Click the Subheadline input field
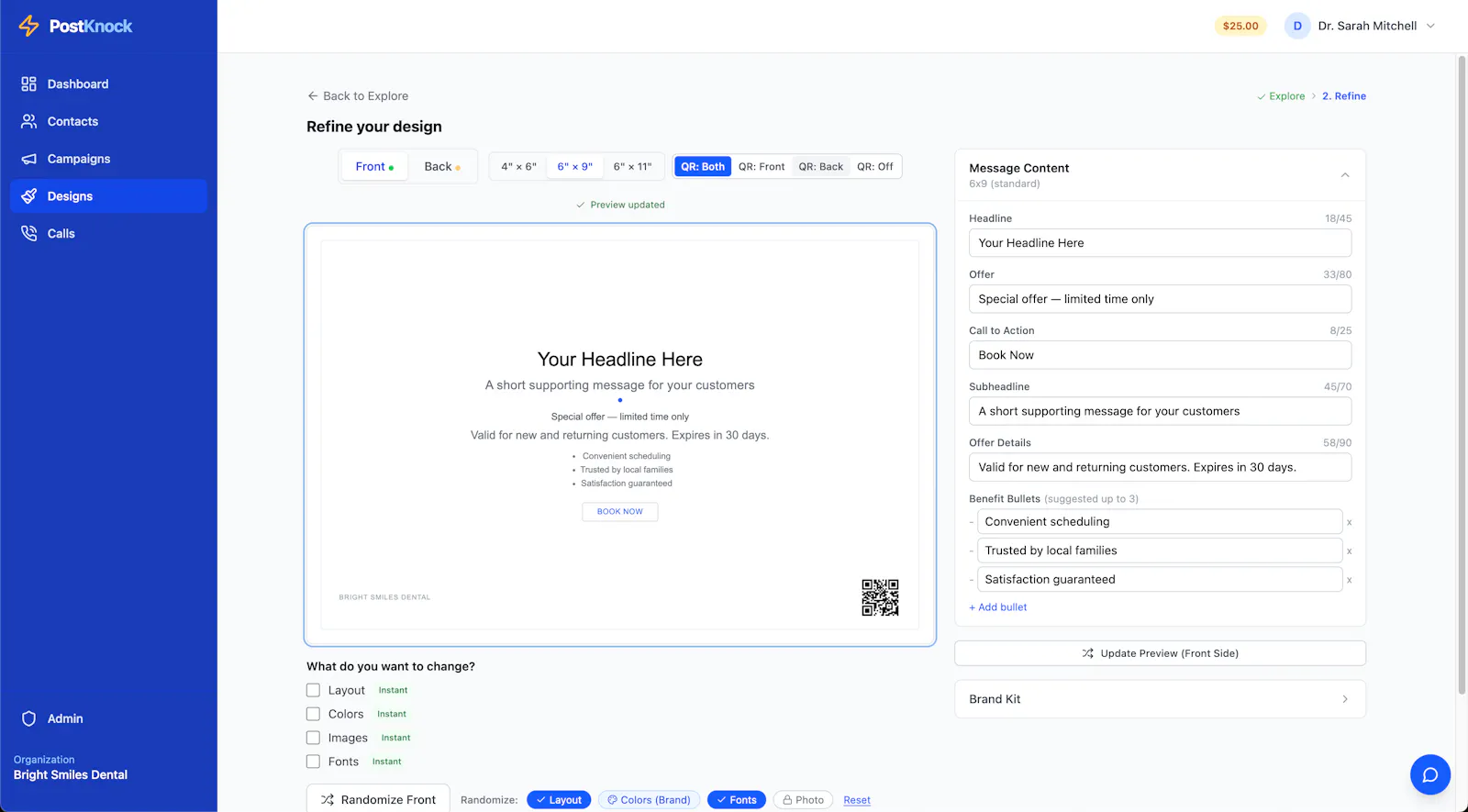Image resolution: width=1468 pixels, height=812 pixels. 1160,411
